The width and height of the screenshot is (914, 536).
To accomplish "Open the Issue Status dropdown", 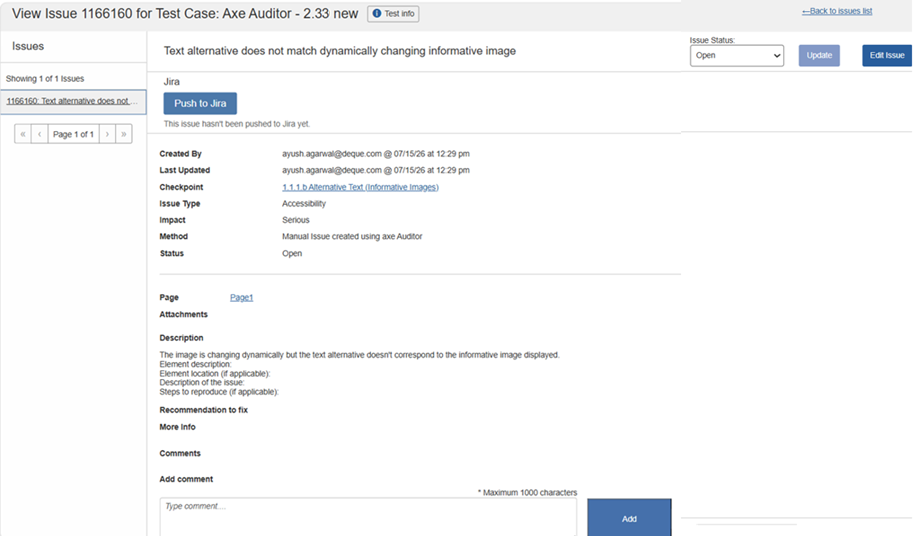I will (737, 55).
